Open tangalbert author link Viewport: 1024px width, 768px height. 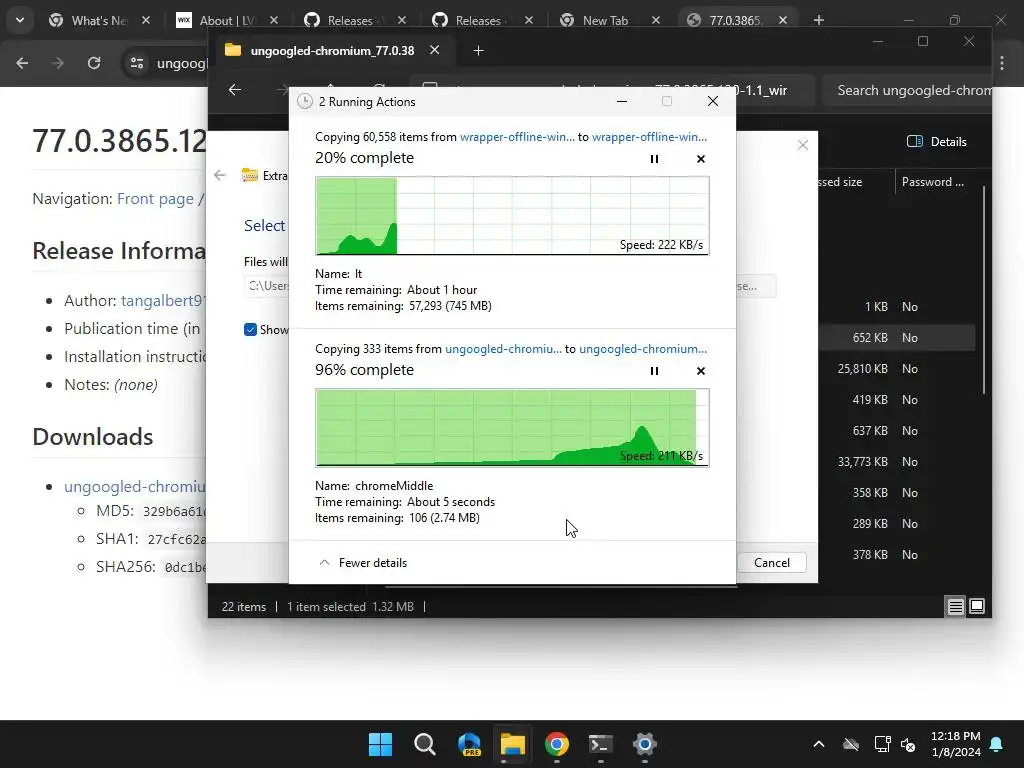pos(163,300)
